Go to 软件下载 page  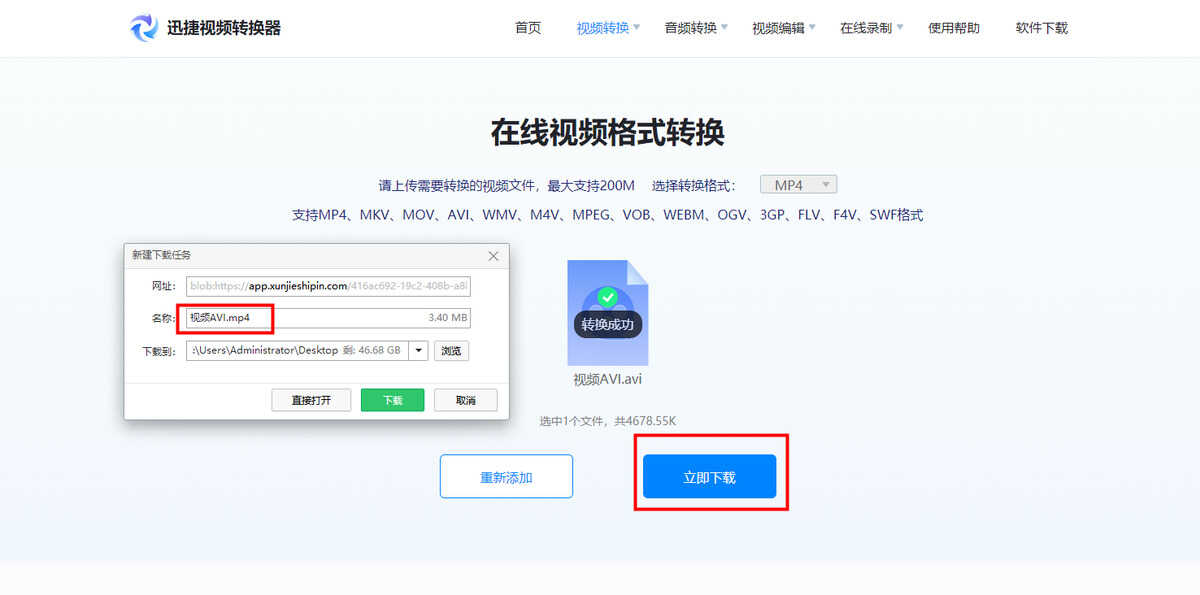pos(1042,28)
